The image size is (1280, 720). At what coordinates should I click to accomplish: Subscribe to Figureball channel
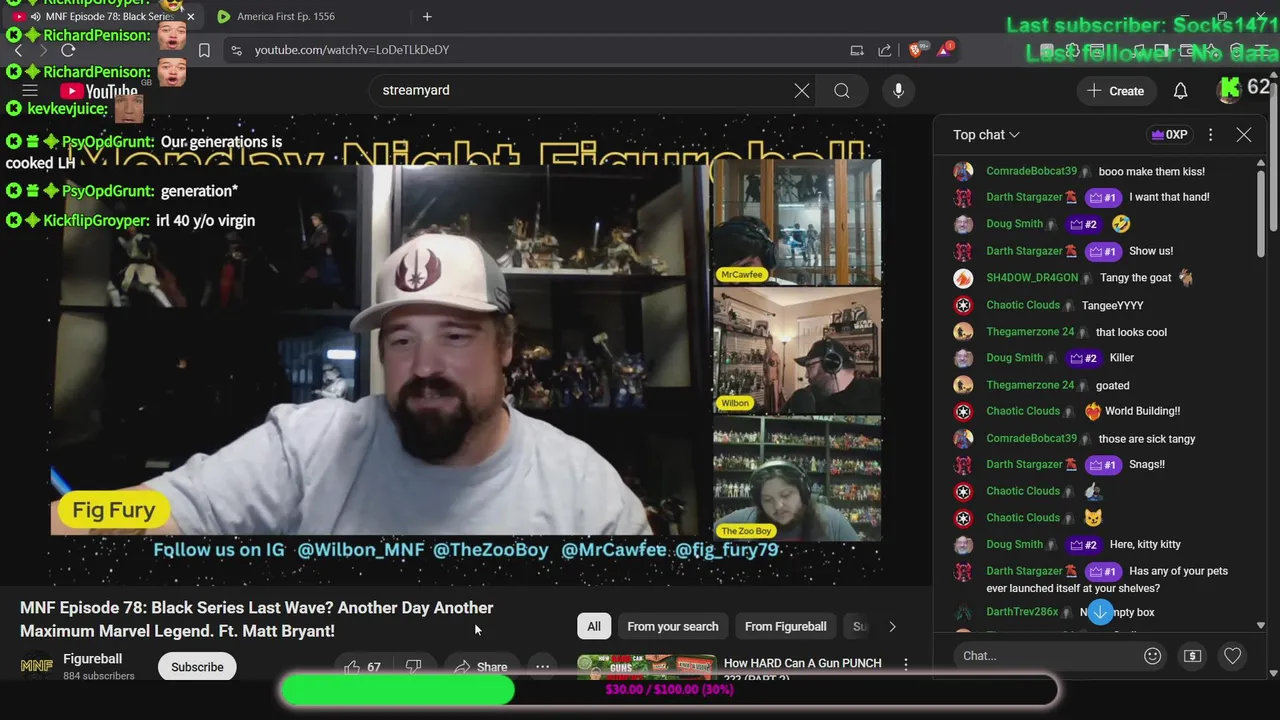[197, 667]
